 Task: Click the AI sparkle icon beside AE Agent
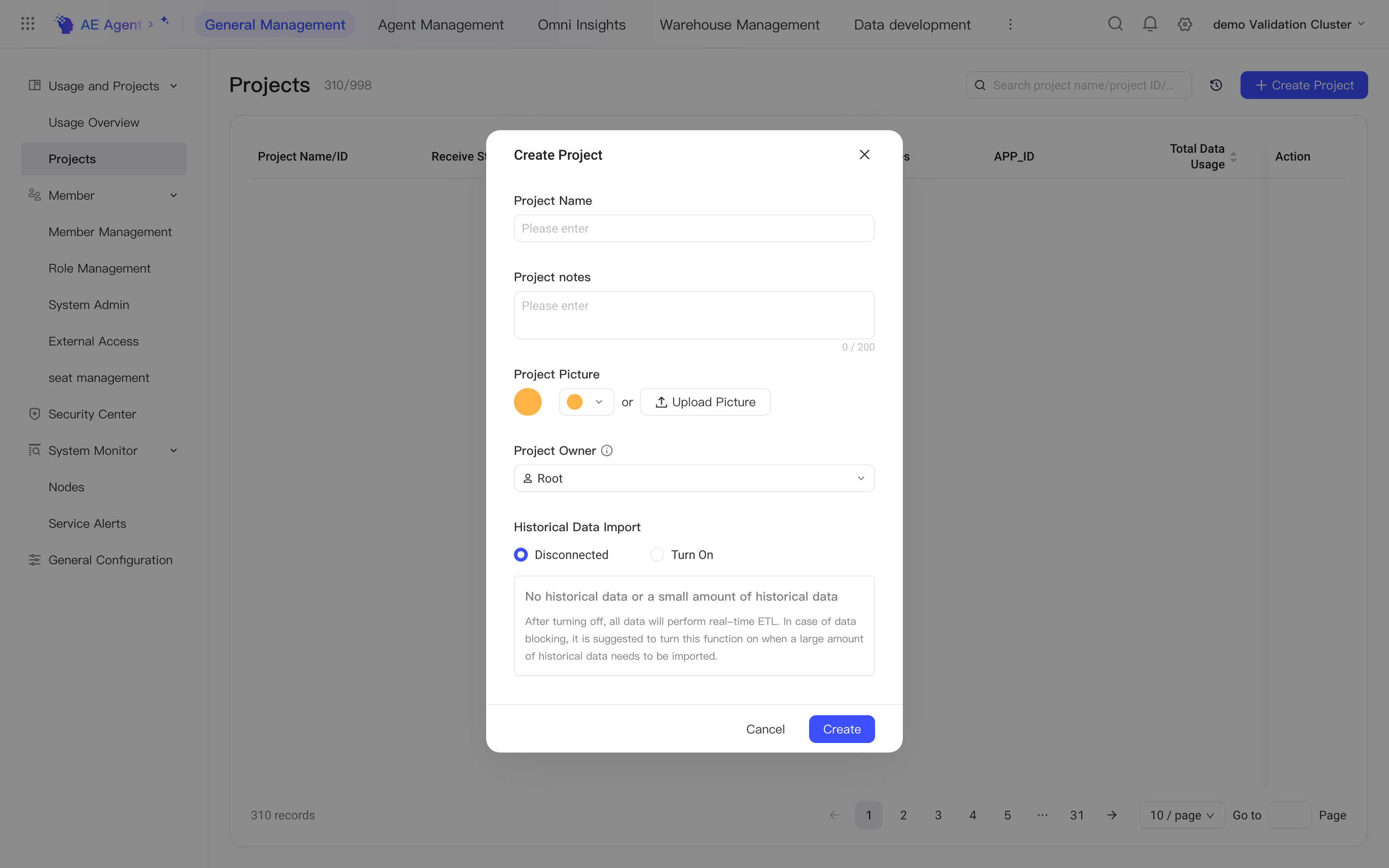[x=165, y=21]
